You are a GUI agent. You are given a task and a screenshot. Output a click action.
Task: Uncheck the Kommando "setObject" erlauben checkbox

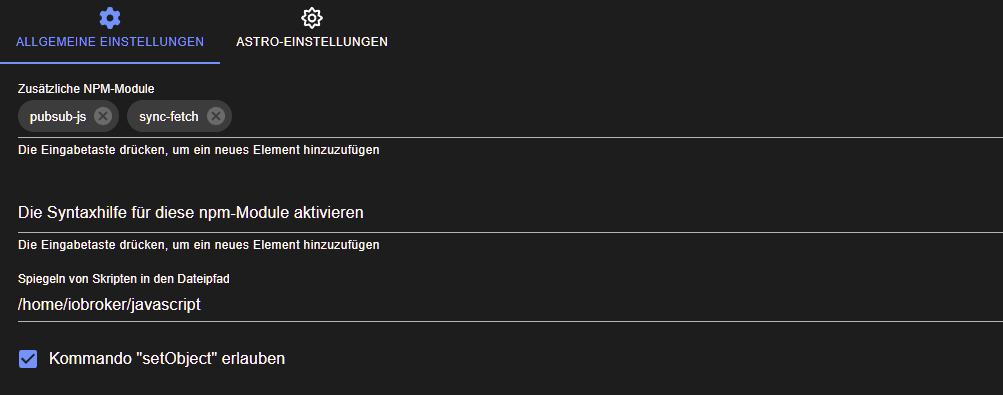pos(28,359)
